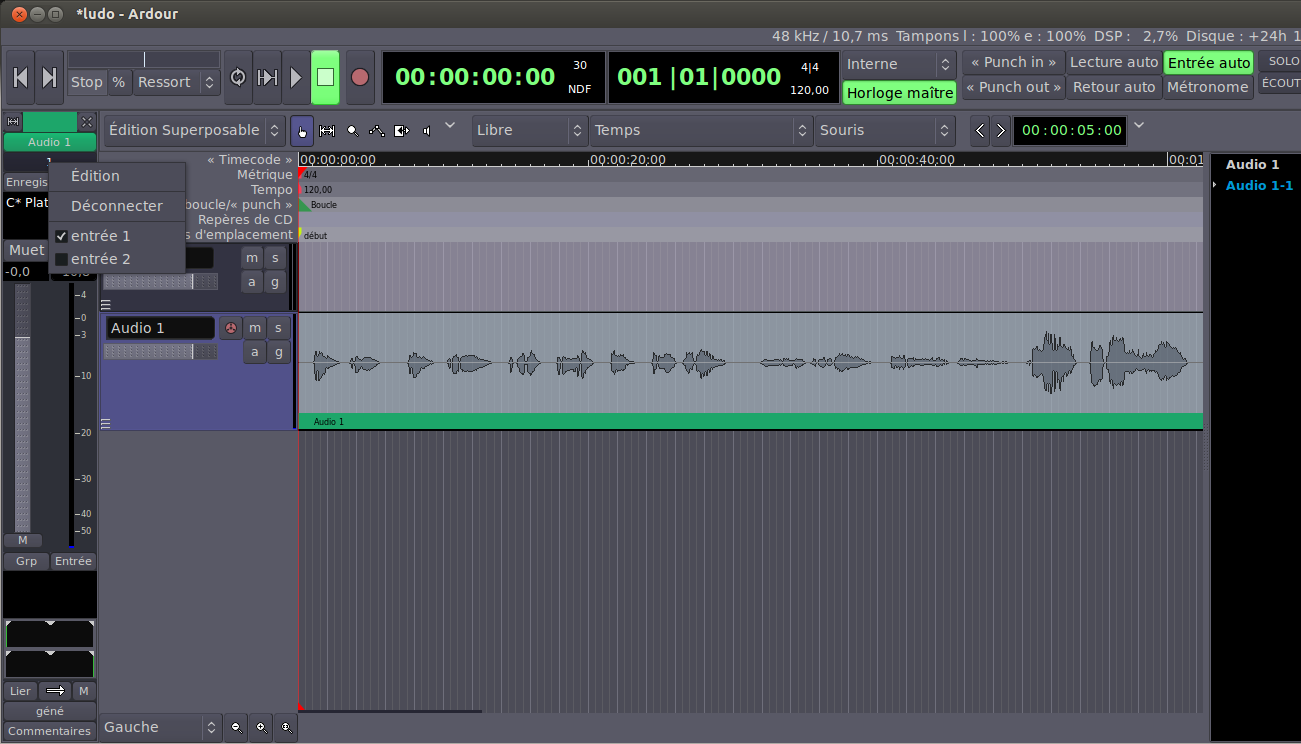Click the Lier pan link button
The image size is (1301, 744).
tap(20, 691)
